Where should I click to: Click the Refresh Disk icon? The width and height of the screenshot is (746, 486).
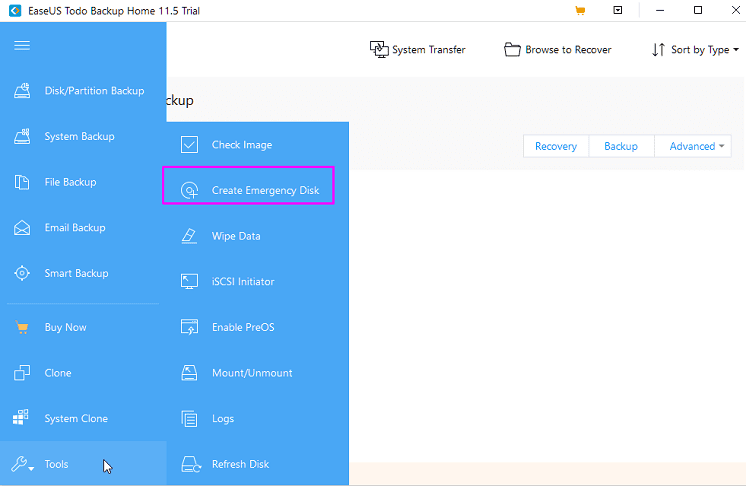click(191, 464)
